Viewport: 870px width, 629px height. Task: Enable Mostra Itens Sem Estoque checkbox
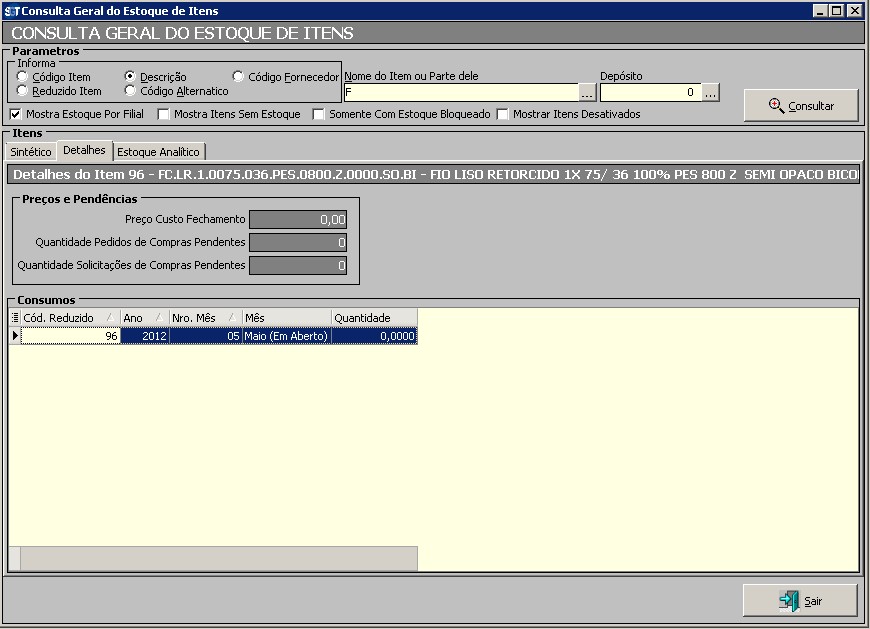point(164,114)
